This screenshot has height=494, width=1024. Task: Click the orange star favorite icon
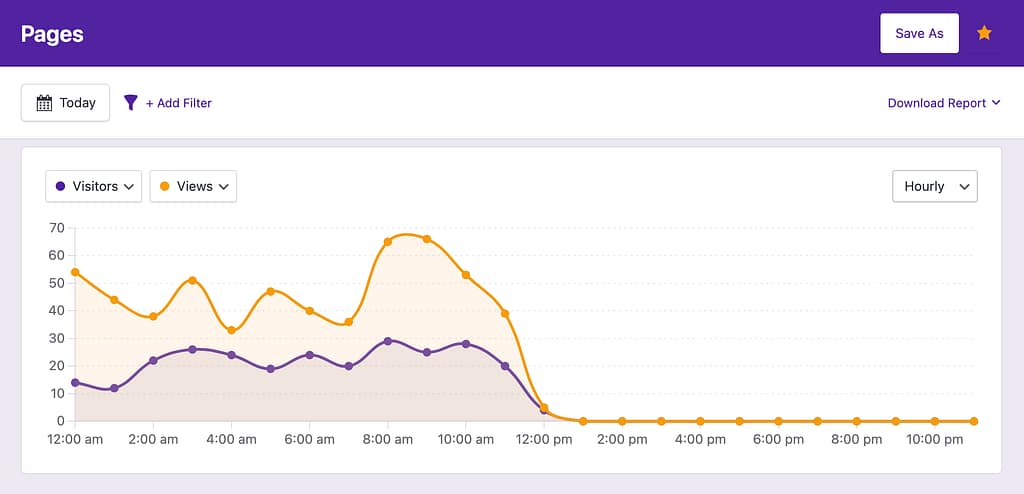(984, 33)
